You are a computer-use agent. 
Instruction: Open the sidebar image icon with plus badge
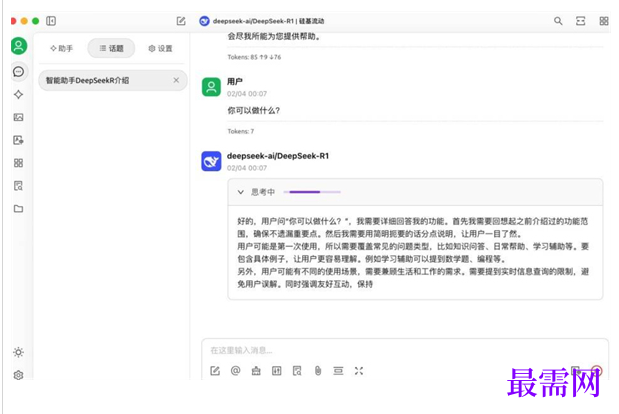click(19, 140)
